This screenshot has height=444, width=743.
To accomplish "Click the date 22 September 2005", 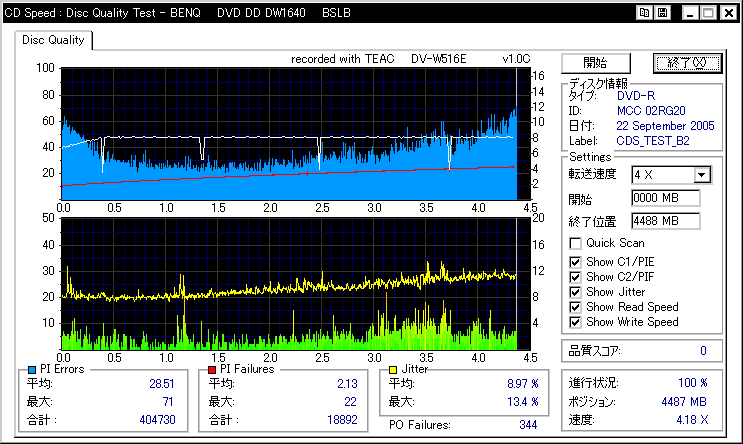I will [665, 126].
